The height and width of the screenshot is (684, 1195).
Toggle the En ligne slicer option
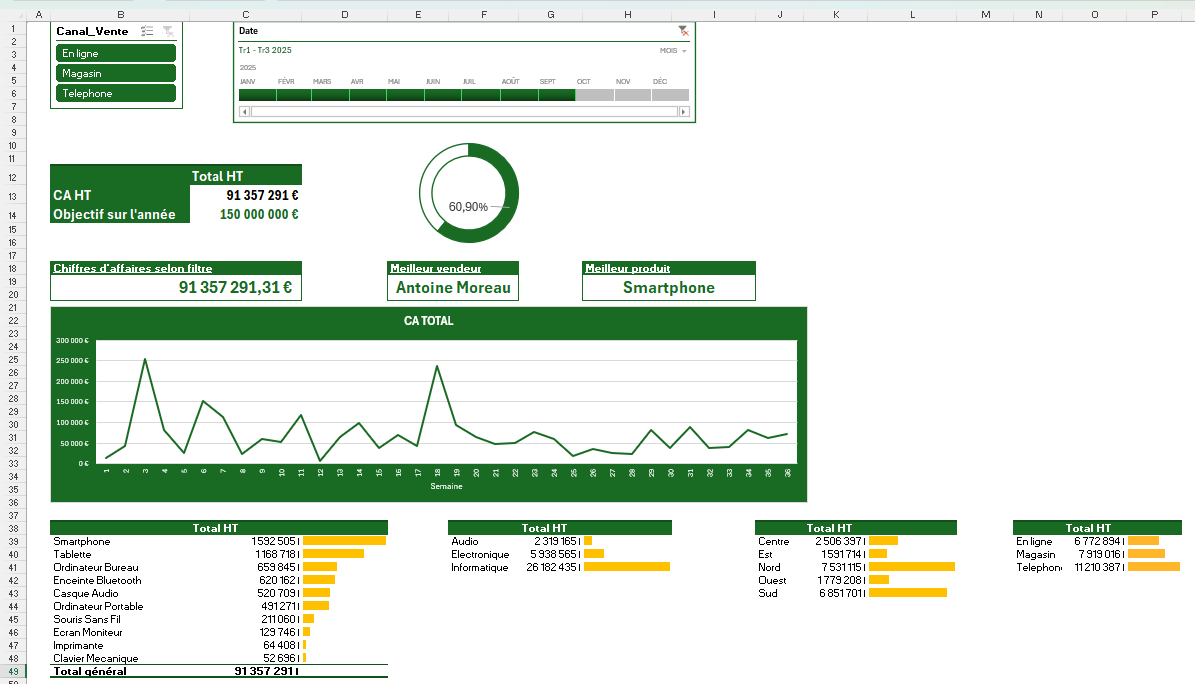click(116, 53)
